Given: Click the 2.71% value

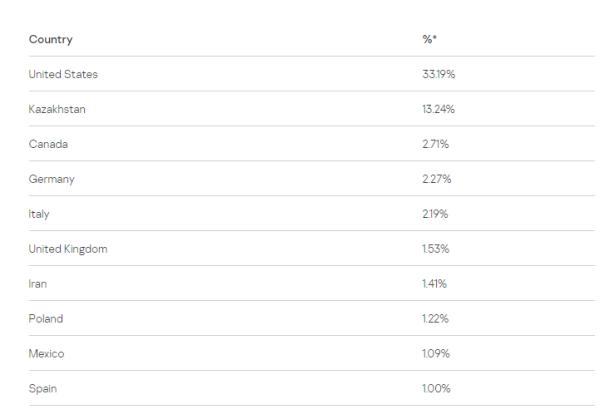Looking at the screenshot, I should point(434,144).
